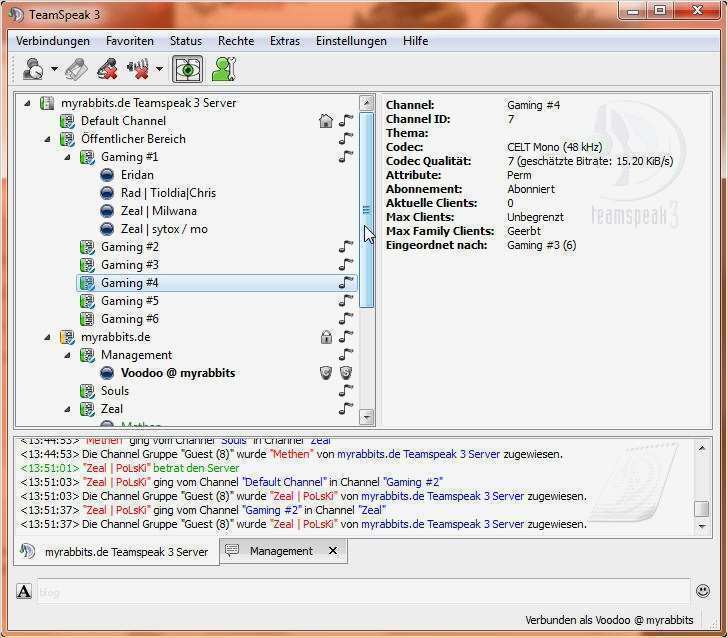Image resolution: width=728 pixels, height=638 pixels.
Task: Open the Hilfe menu
Action: [416, 41]
